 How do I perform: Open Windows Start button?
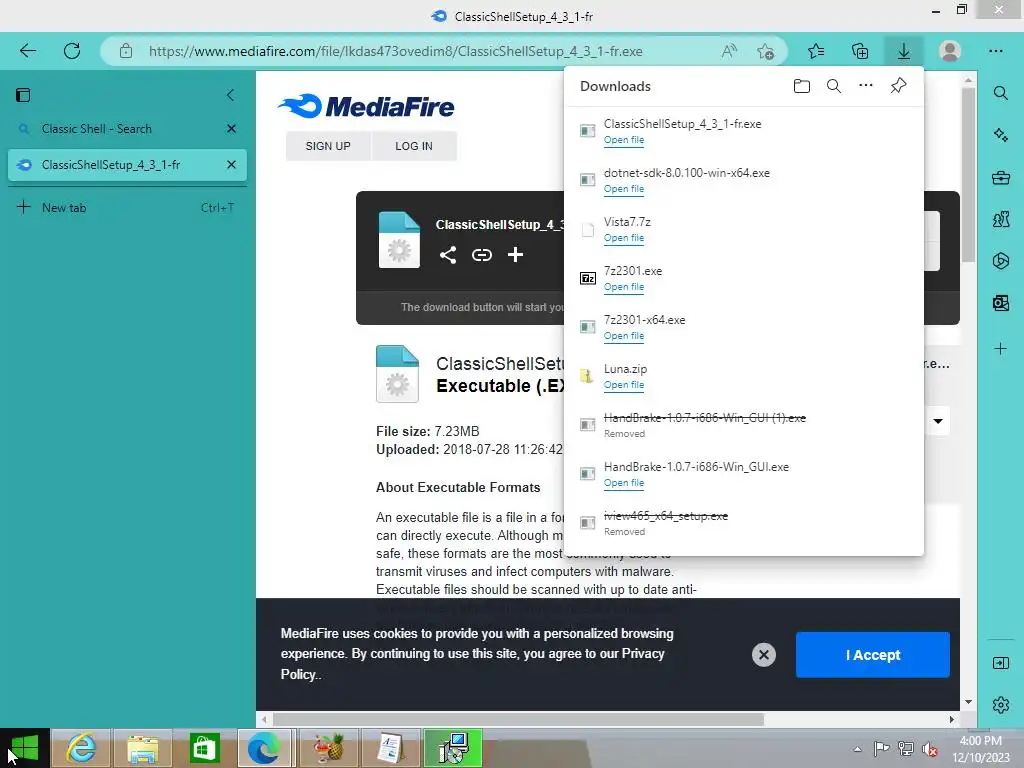[24, 748]
